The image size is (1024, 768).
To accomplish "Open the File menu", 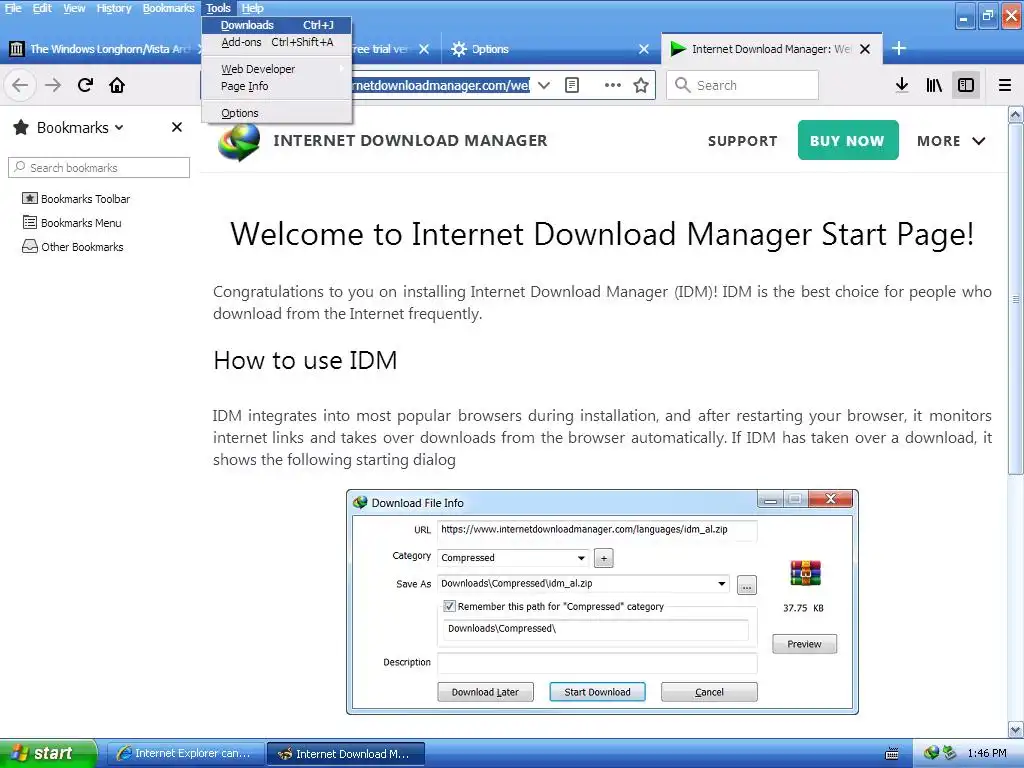I will (13, 8).
